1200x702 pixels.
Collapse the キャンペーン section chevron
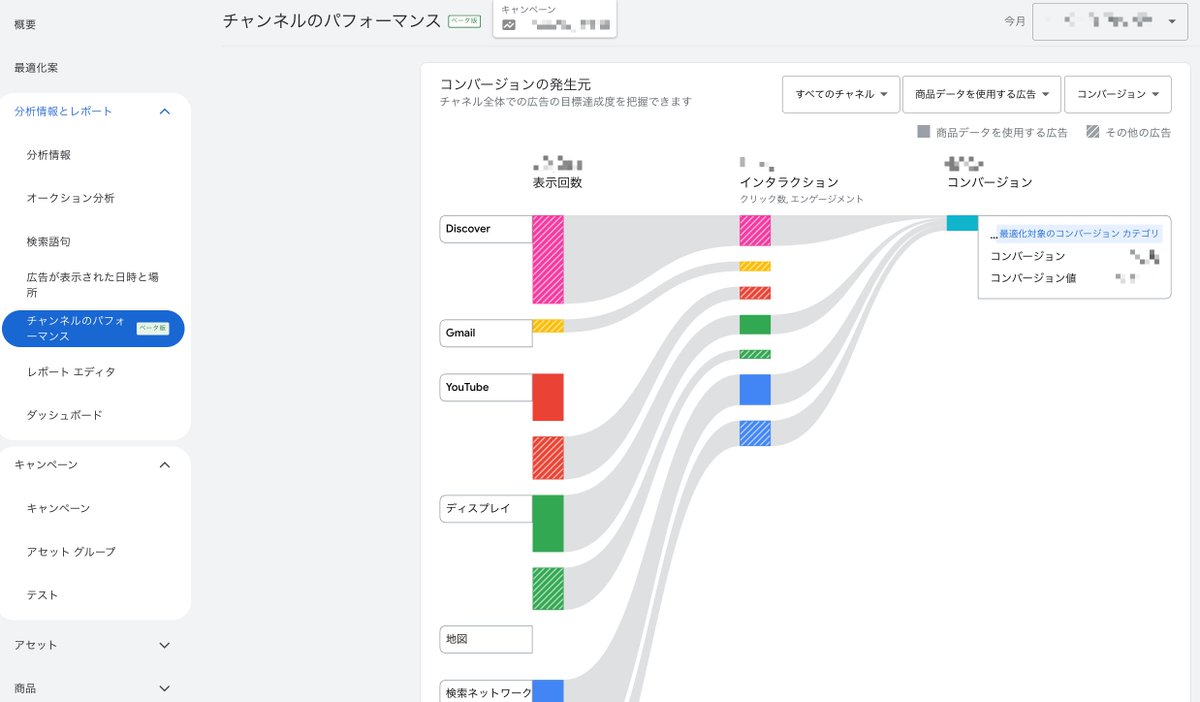[x=165, y=464]
